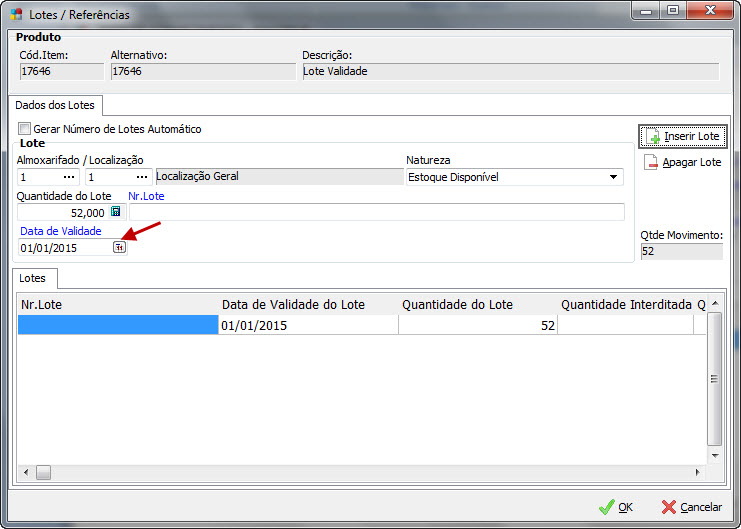Expand the Natureza dropdown
The width and height of the screenshot is (741, 529).
click(x=612, y=177)
